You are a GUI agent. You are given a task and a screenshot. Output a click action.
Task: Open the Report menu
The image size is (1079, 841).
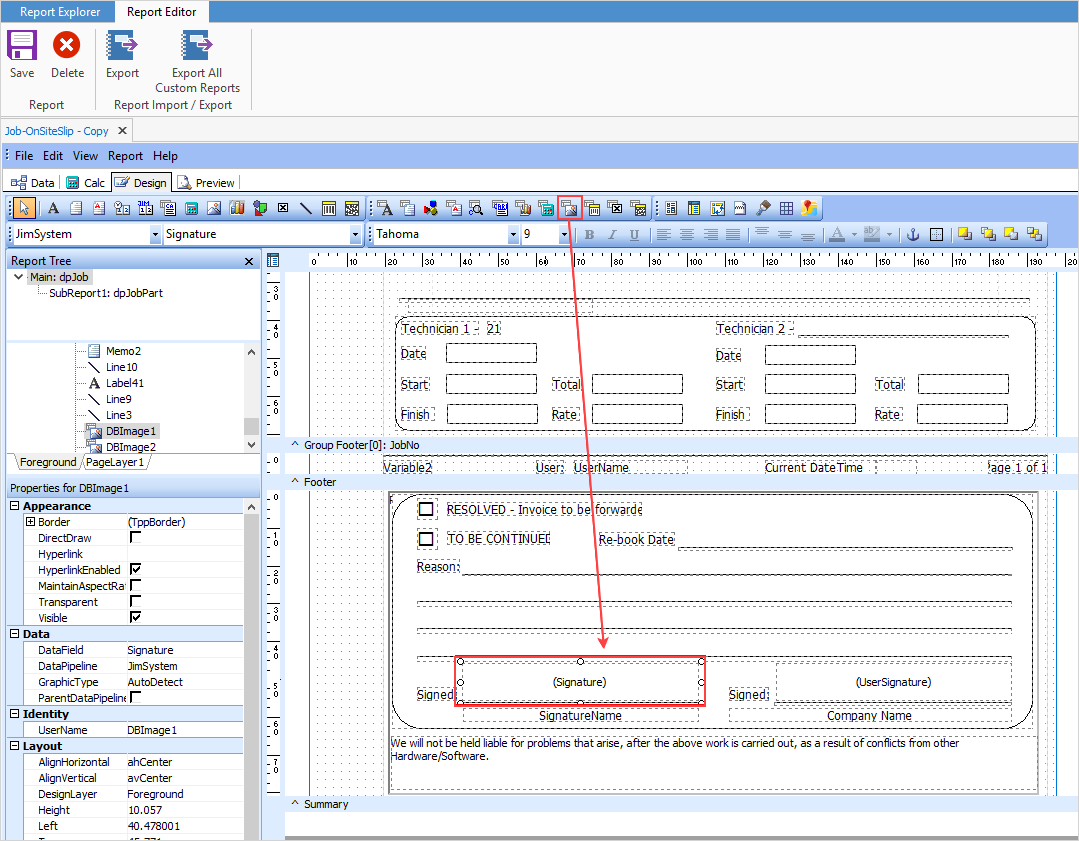coord(125,156)
